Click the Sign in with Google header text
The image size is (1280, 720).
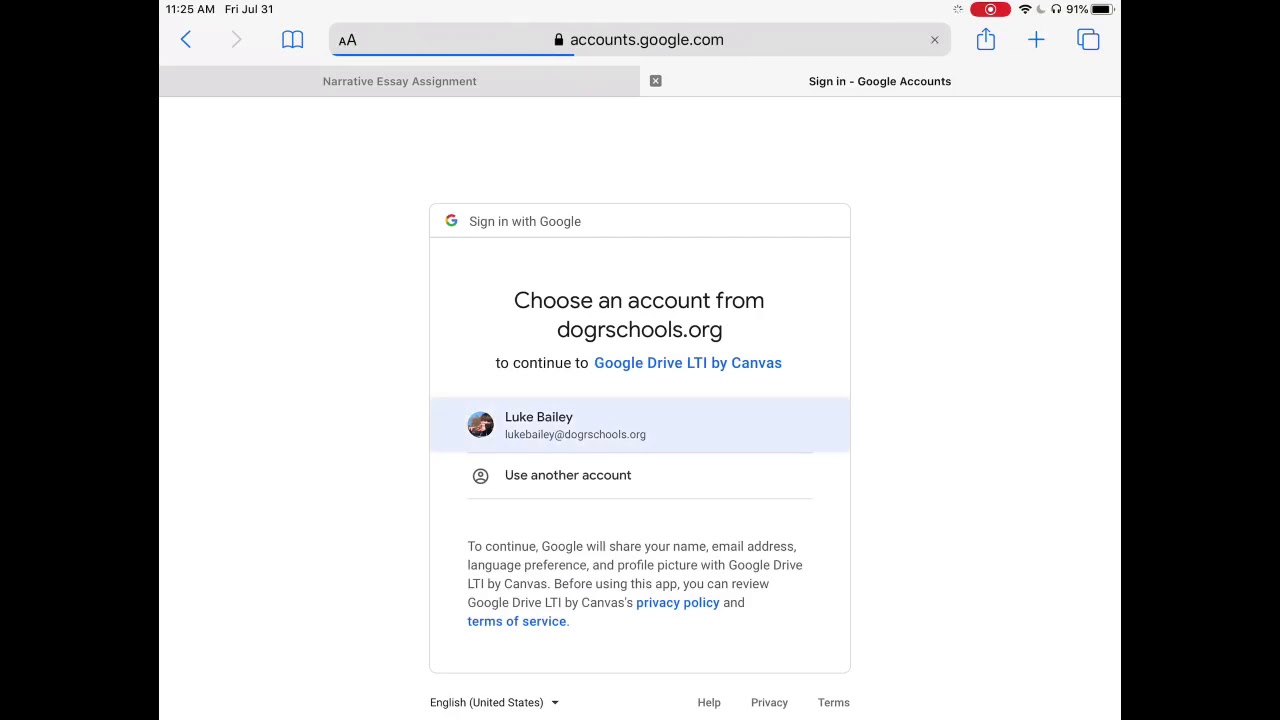tap(525, 221)
